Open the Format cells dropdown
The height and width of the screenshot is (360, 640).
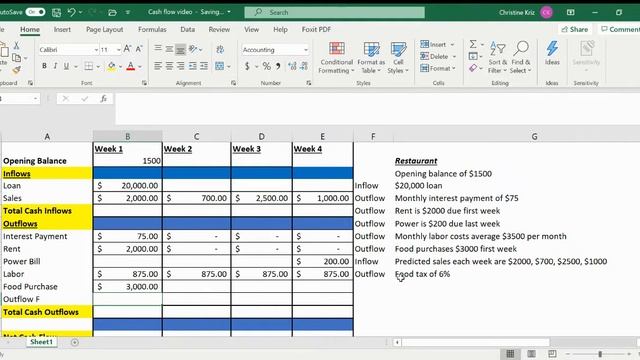click(438, 68)
